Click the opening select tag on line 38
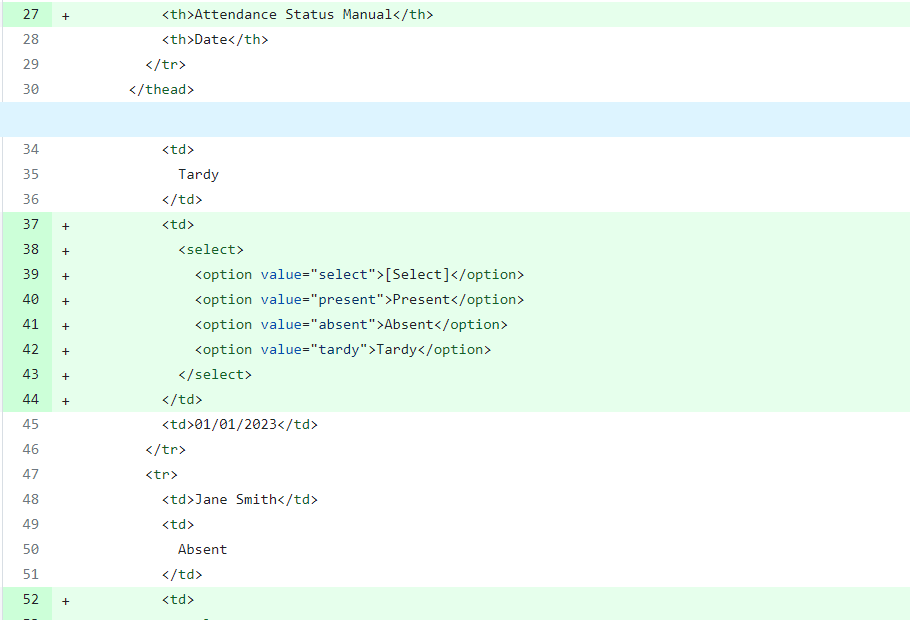The width and height of the screenshot is (910, 620). click(x=211, y=250)
